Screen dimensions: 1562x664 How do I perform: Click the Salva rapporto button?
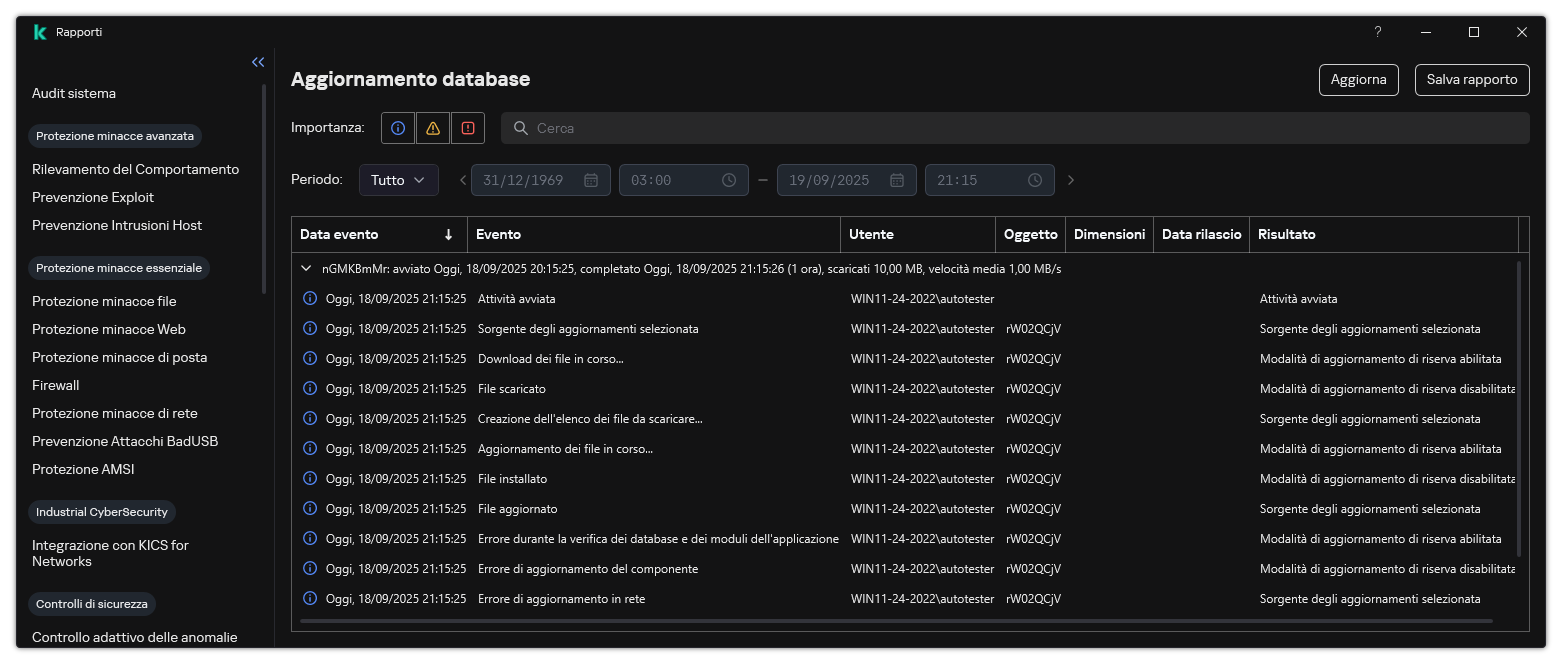1471,80
